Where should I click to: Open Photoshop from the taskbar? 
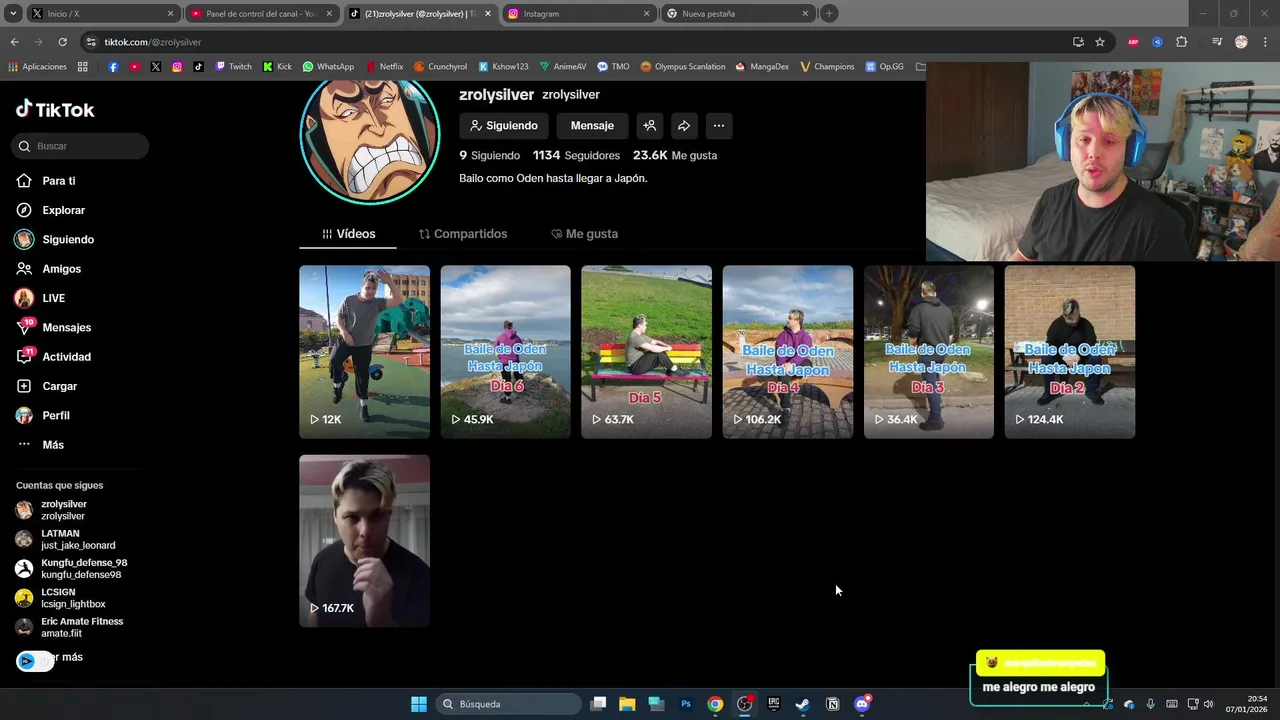686,704
